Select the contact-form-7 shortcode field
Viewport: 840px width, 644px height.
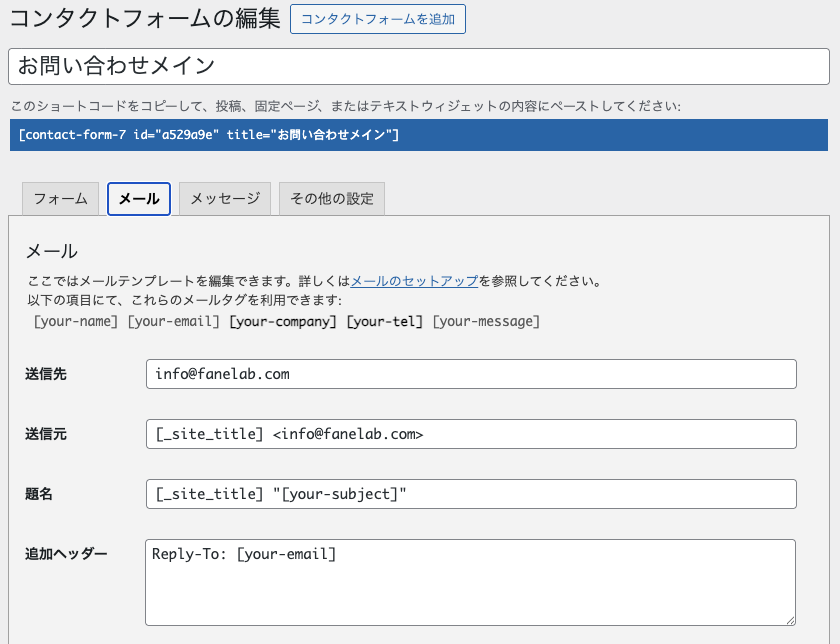(x=419, y=135)
